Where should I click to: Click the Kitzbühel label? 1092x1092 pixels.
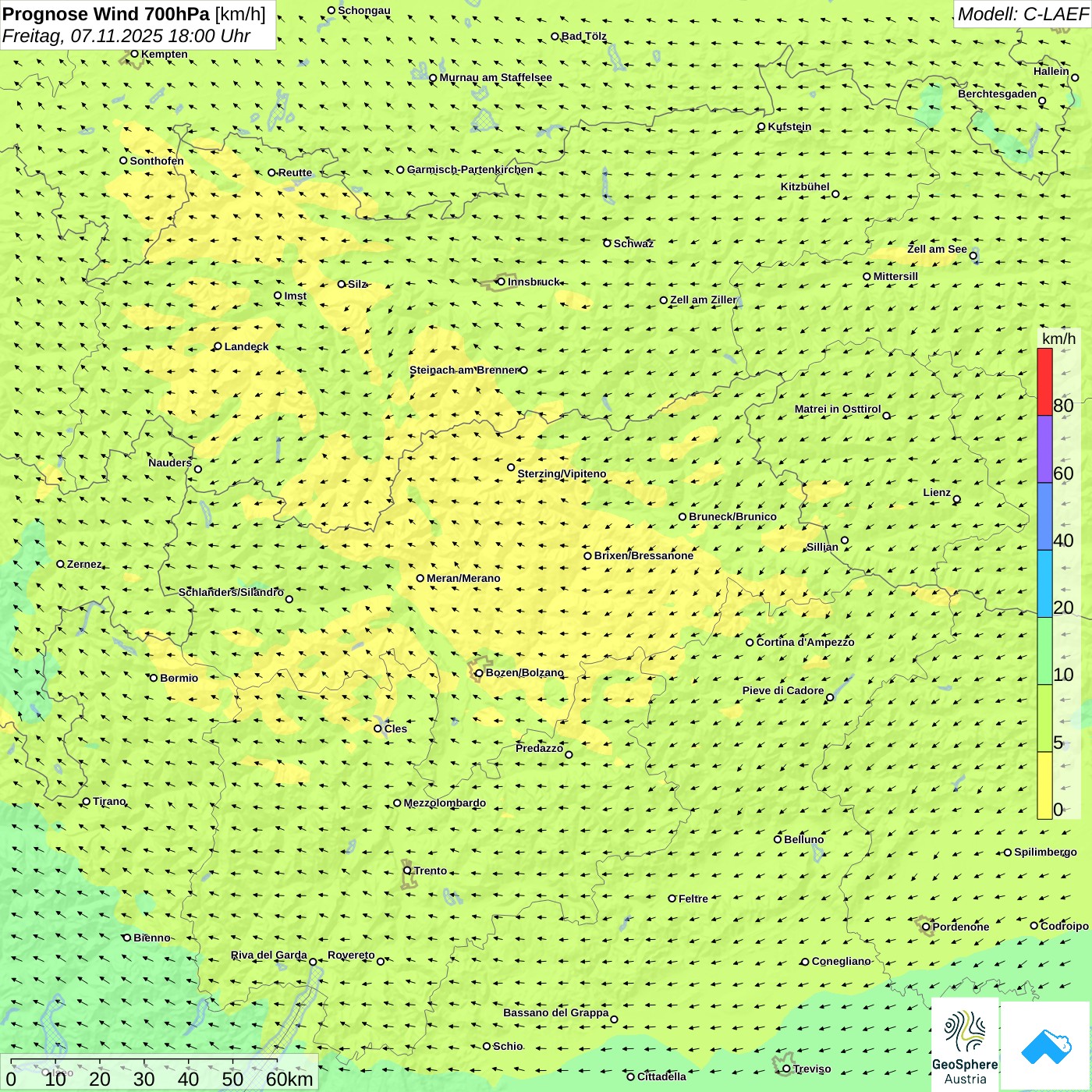[805, 186]
